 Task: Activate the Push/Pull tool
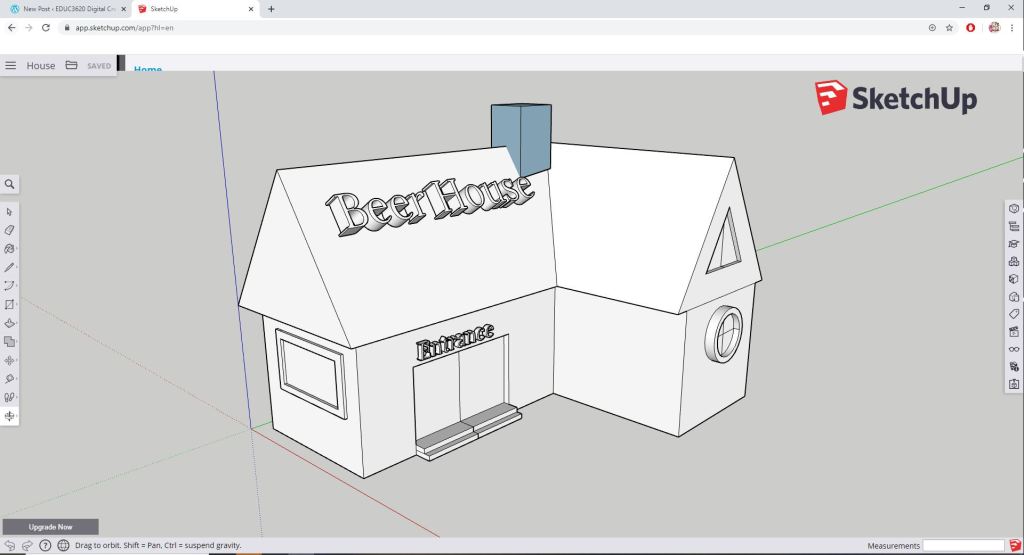(x=9, y=323)
